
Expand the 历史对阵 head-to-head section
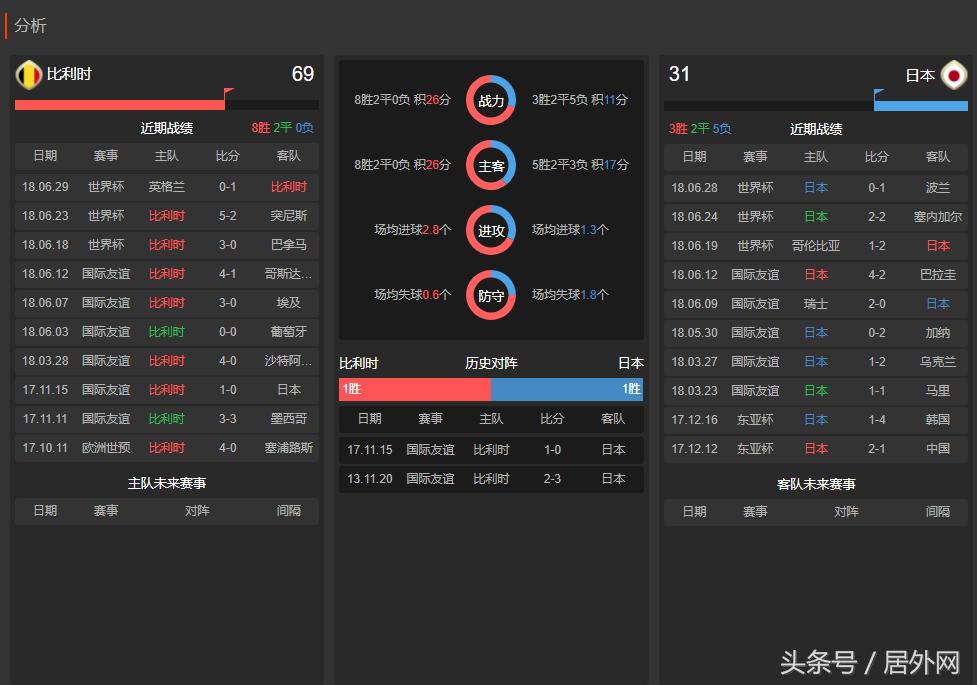pyautogui.click(x=490, y=362)
